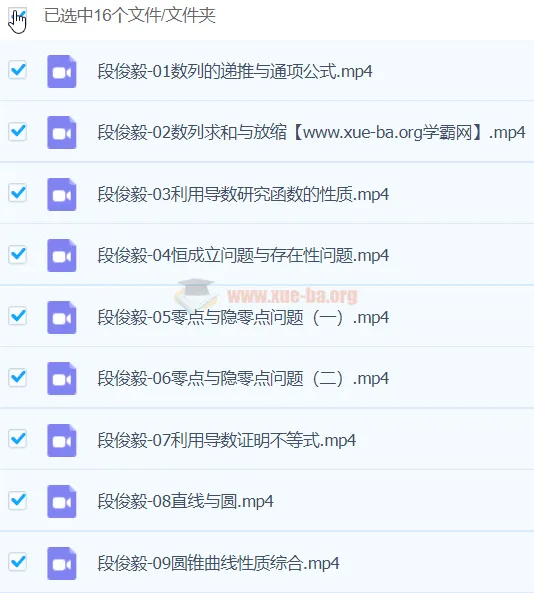Uncheck the 06零点与隐零点问题（二） checkbox

click(x=17, y=377)
